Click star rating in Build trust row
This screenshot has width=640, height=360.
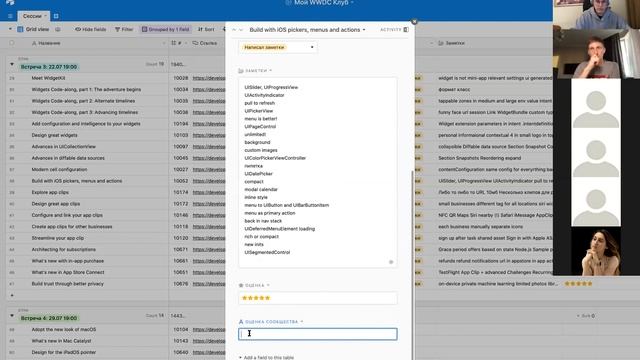(x=578, y=284)
